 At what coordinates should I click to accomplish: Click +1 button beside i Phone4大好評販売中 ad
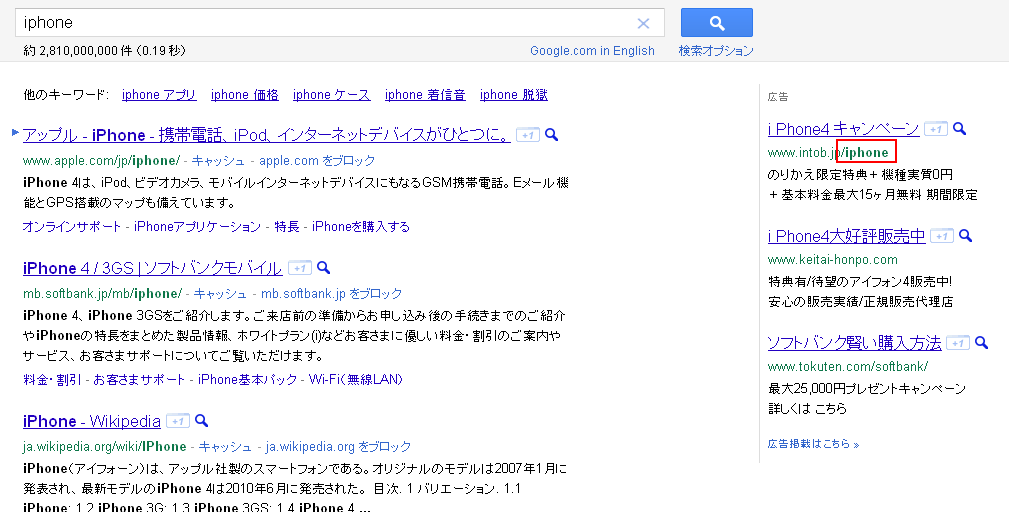(x=942, y=236)
